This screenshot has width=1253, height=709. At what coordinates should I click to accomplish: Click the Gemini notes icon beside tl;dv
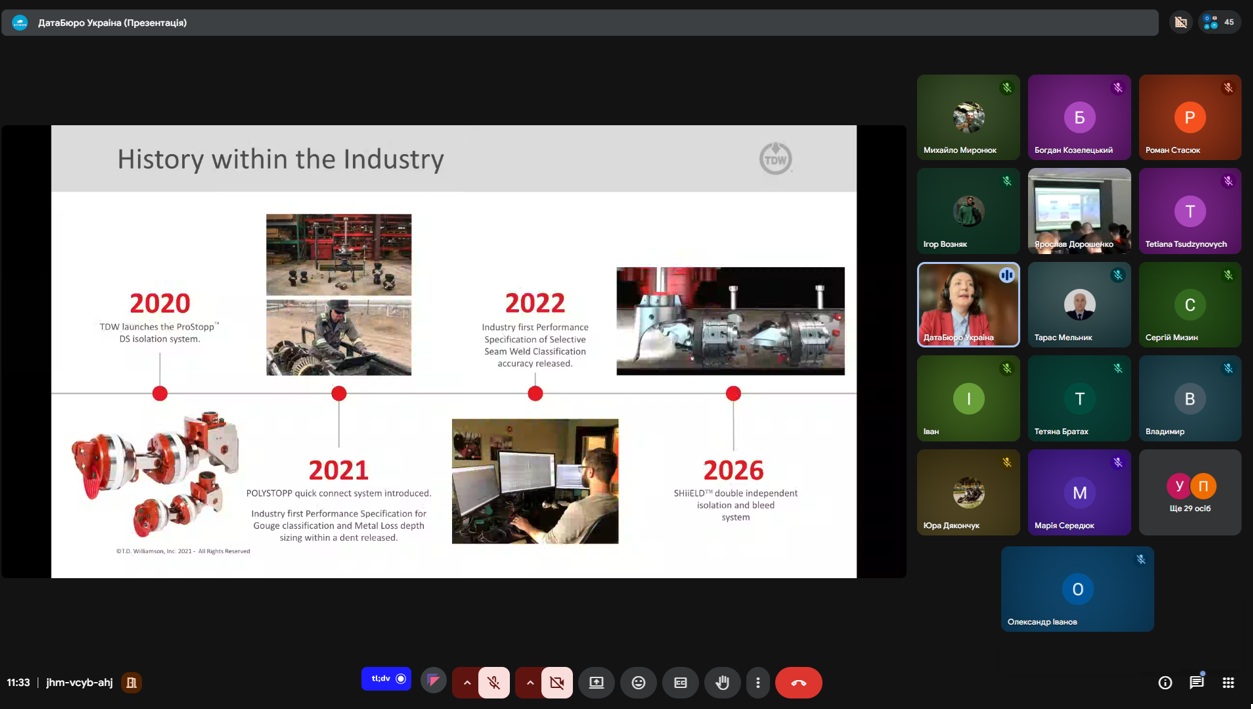(433, 681)
